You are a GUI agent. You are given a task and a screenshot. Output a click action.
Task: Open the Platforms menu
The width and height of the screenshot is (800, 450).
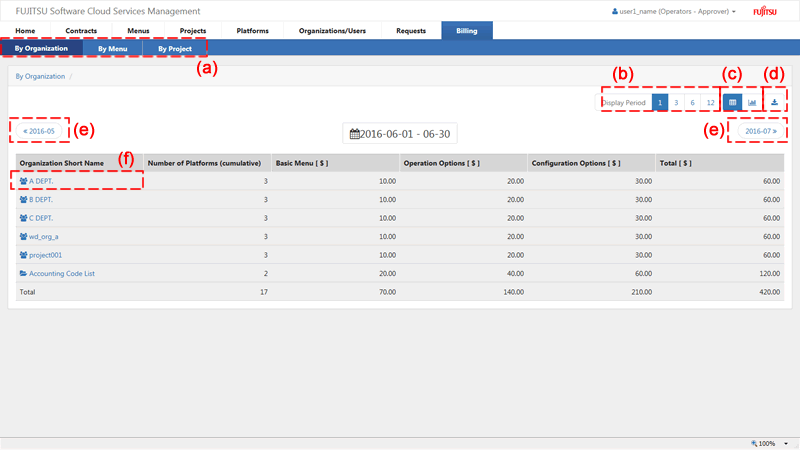[252, 31]
